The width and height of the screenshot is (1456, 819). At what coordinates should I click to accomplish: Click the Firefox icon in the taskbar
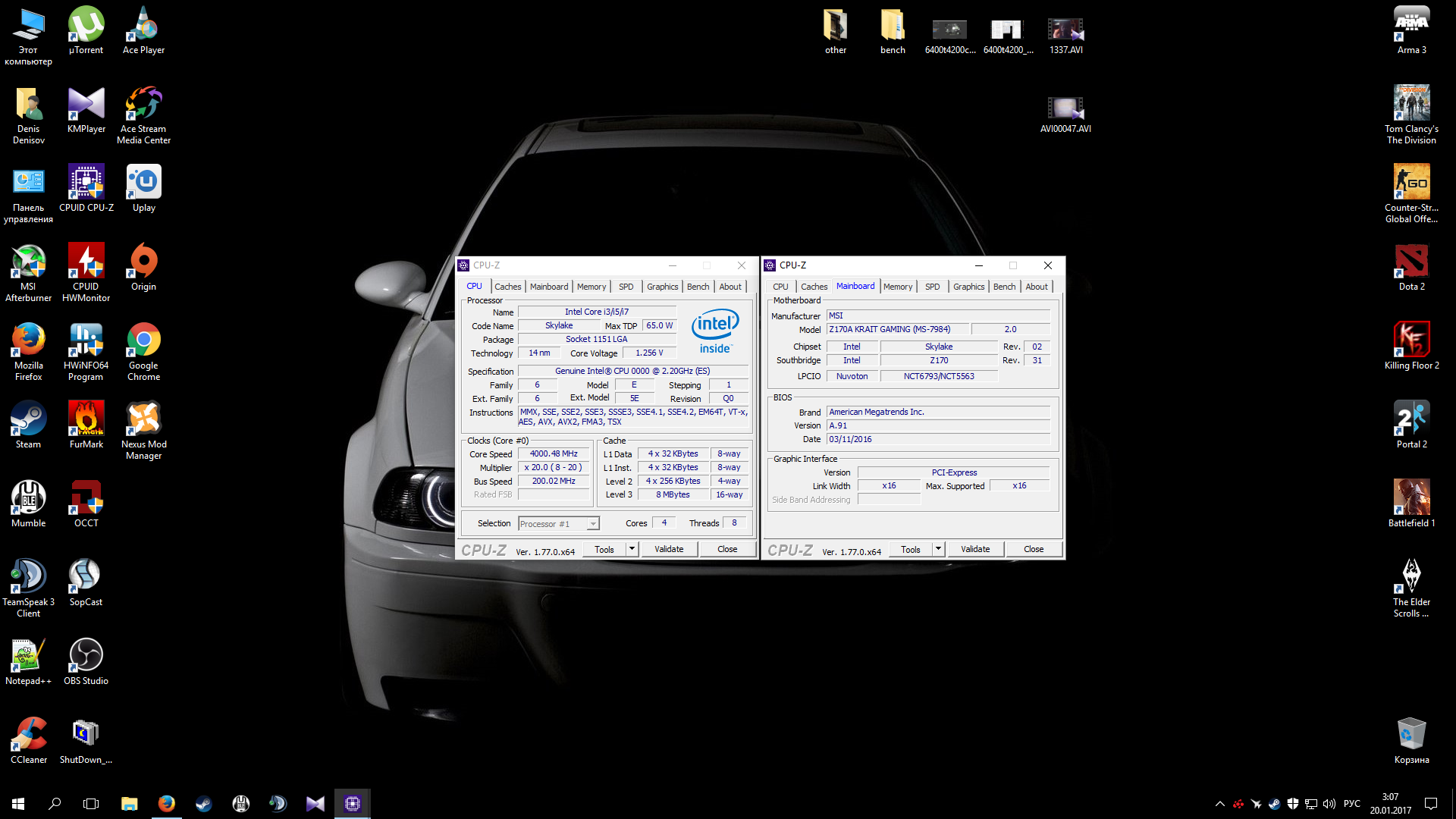click(167, 803)
